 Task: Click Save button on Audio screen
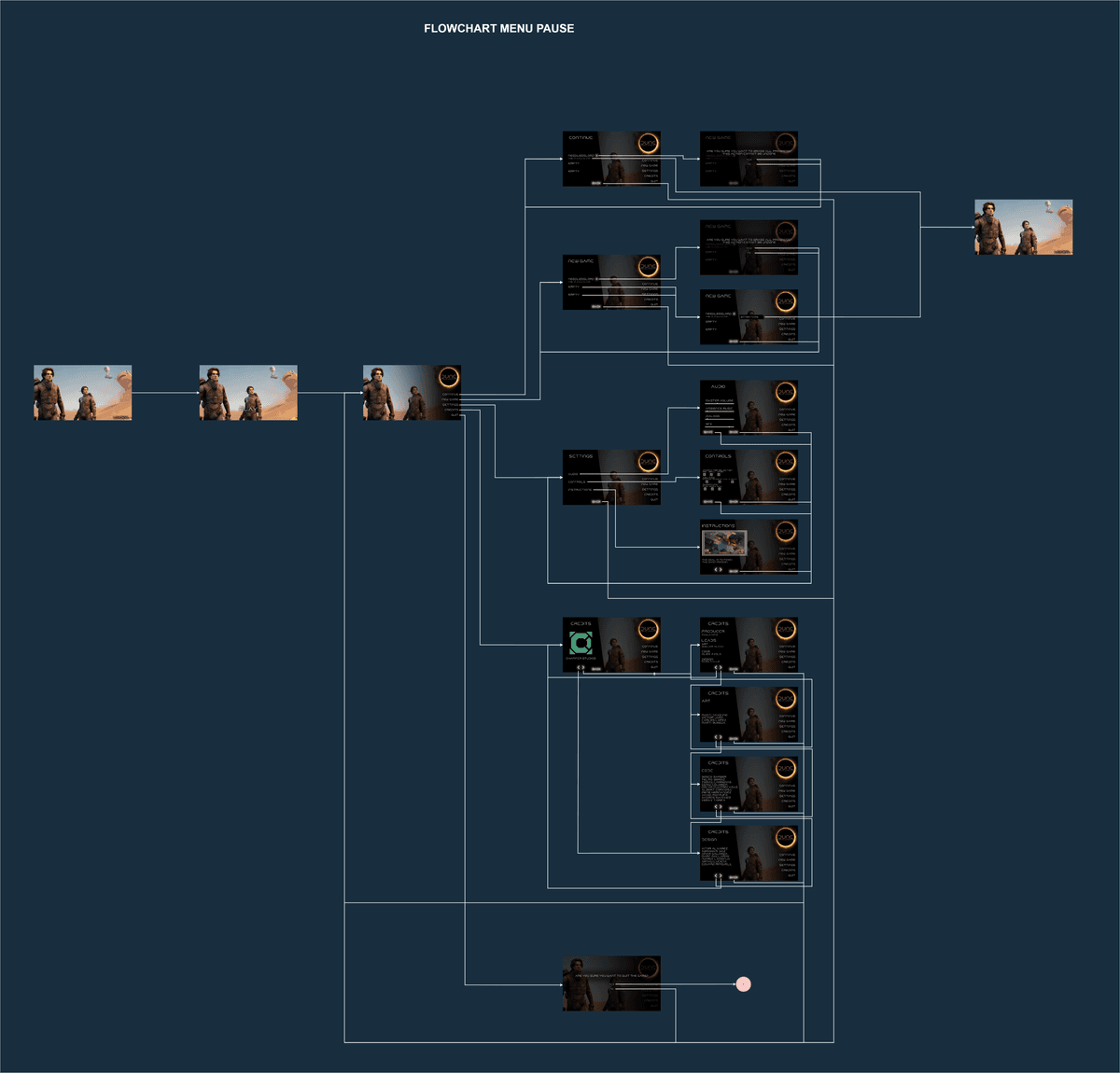707,431
